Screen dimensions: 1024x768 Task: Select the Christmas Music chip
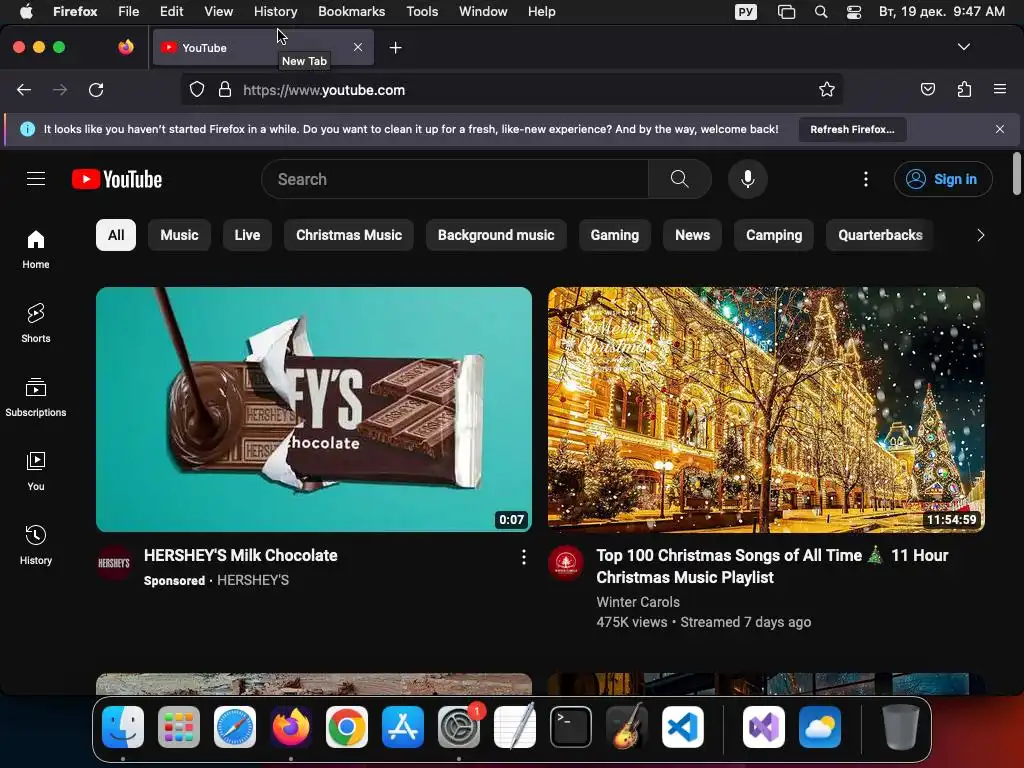pos(349,235)
